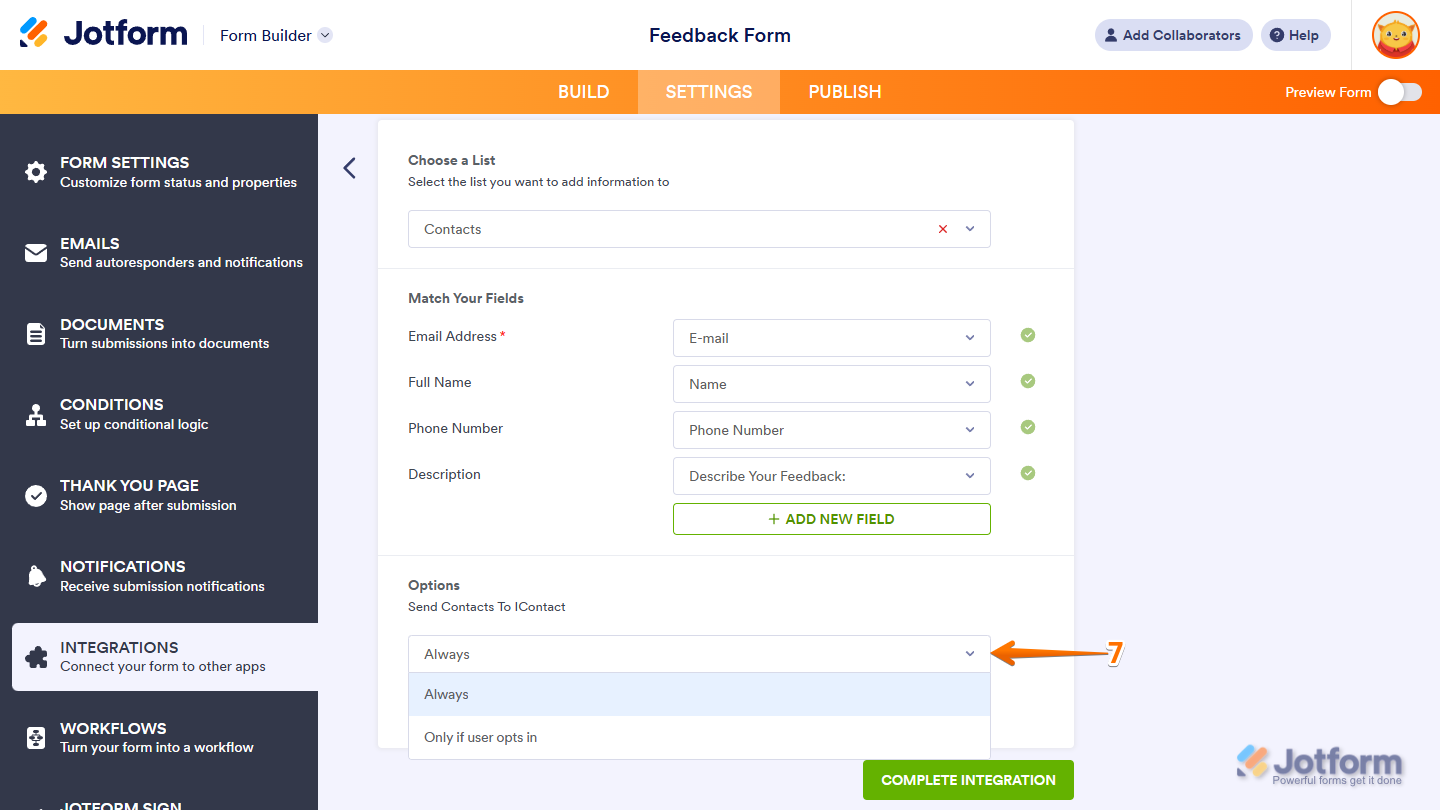The image size is (1440, 810).
Task: Open your profile avatar menu
Action: pyautogui.click(x=1395, y=35)
